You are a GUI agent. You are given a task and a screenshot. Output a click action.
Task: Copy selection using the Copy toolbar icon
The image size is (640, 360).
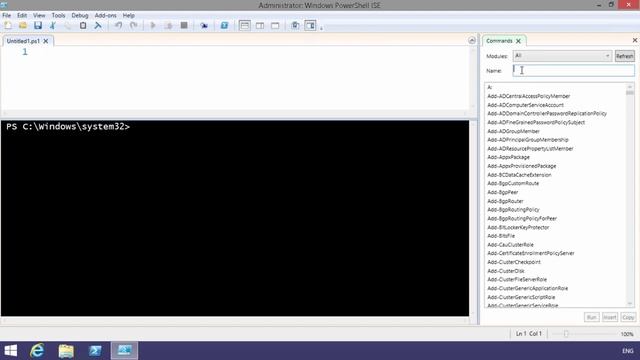coord(68,26)
